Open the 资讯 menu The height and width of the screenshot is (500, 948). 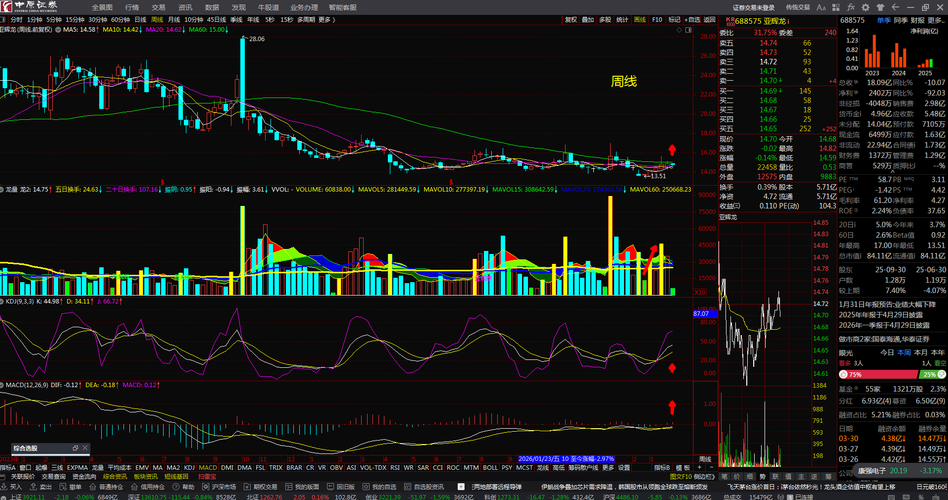[185, 7]
